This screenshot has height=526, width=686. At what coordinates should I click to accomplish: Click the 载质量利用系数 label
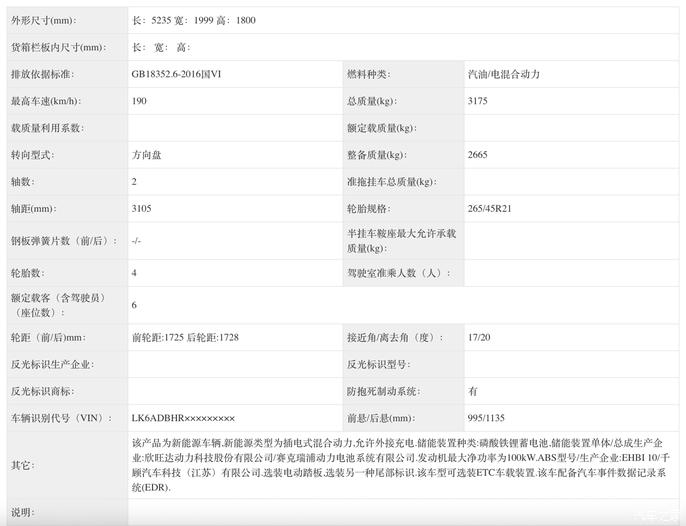click(x=48, y=128)
